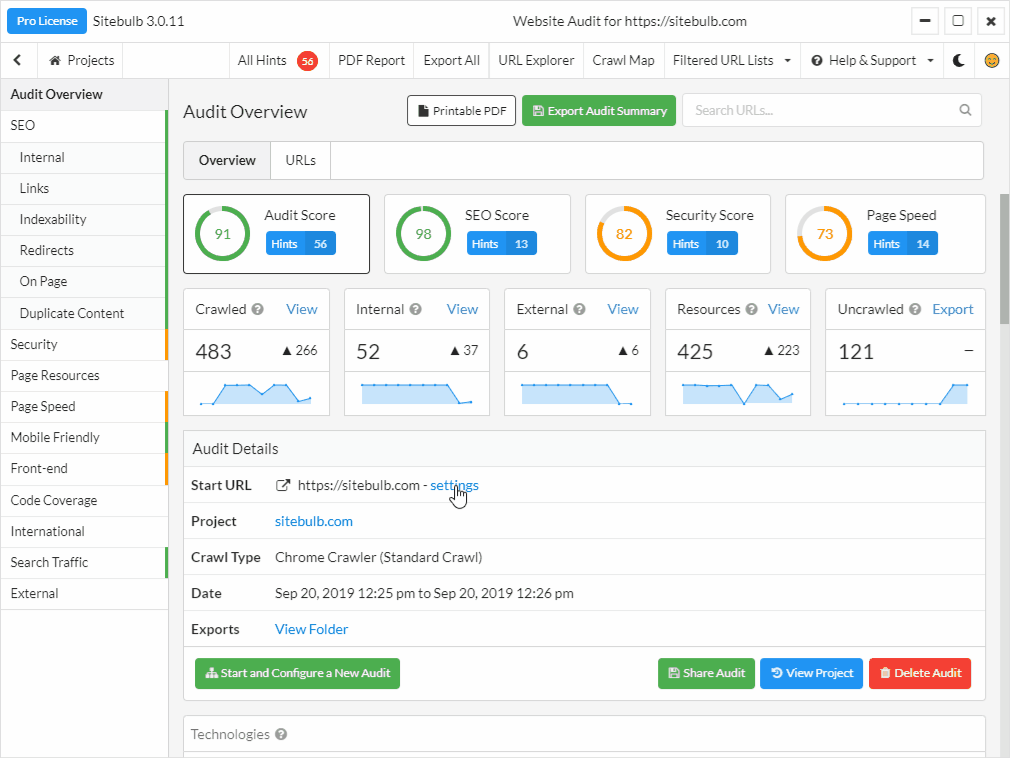
Task: Open Redirects in sidebar
Action: (x=84, y=251)
